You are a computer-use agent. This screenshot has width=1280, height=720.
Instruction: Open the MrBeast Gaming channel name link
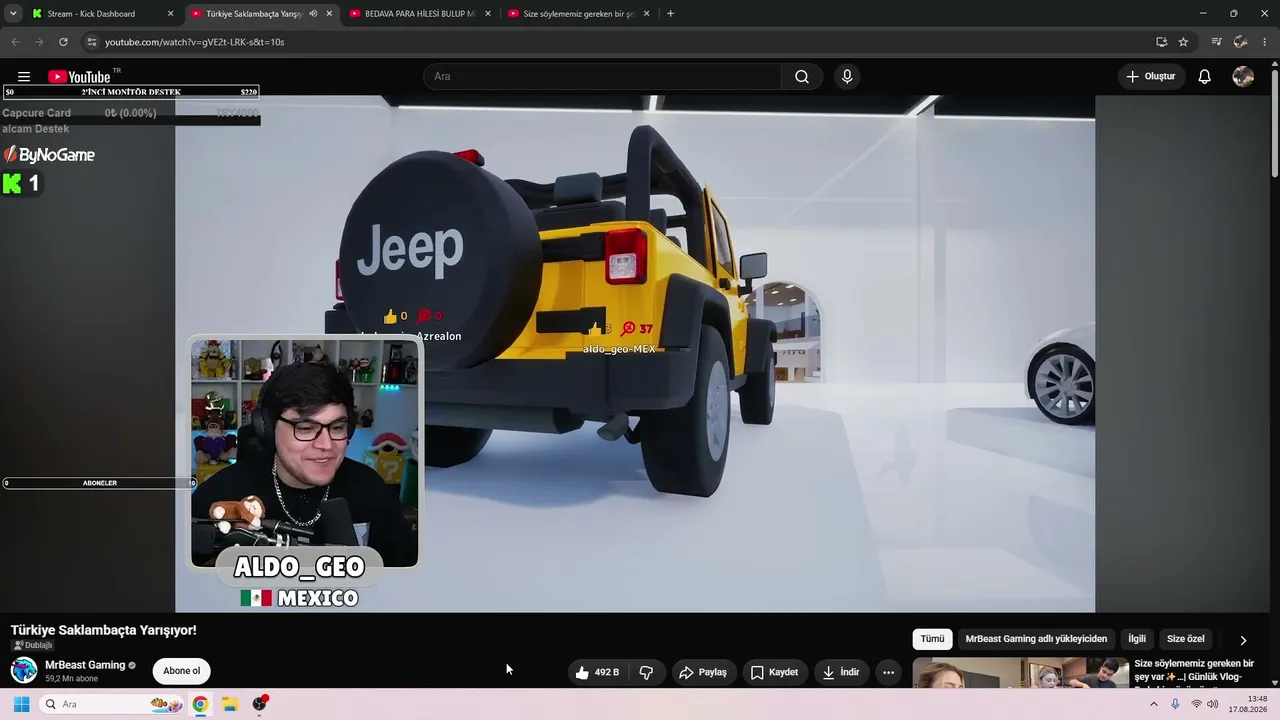85,665
